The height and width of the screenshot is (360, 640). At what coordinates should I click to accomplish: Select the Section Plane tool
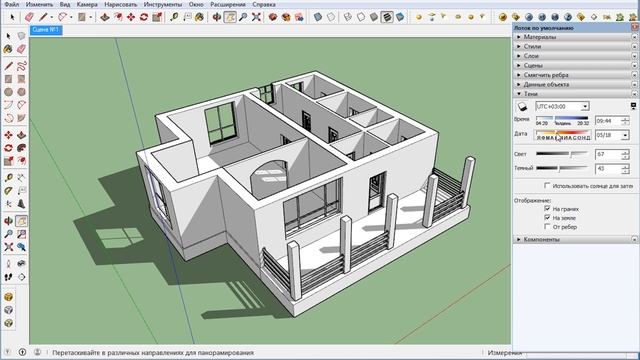(x=22, y=277)
